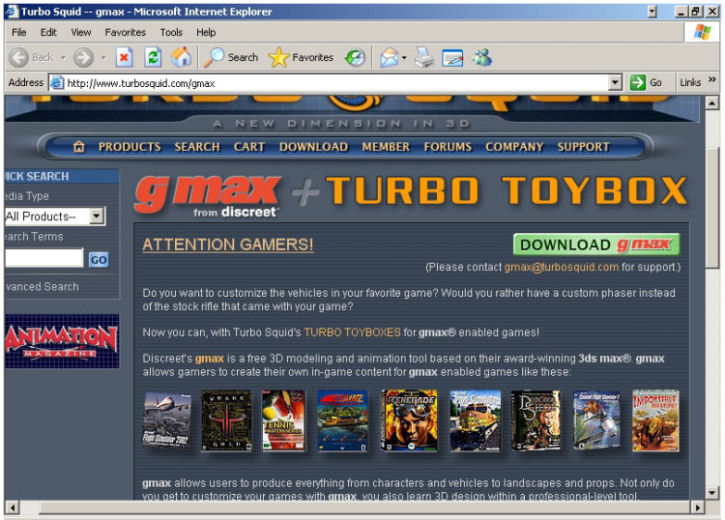
Task: Click the Trainz game box cover
Action: tap(343, 421)
